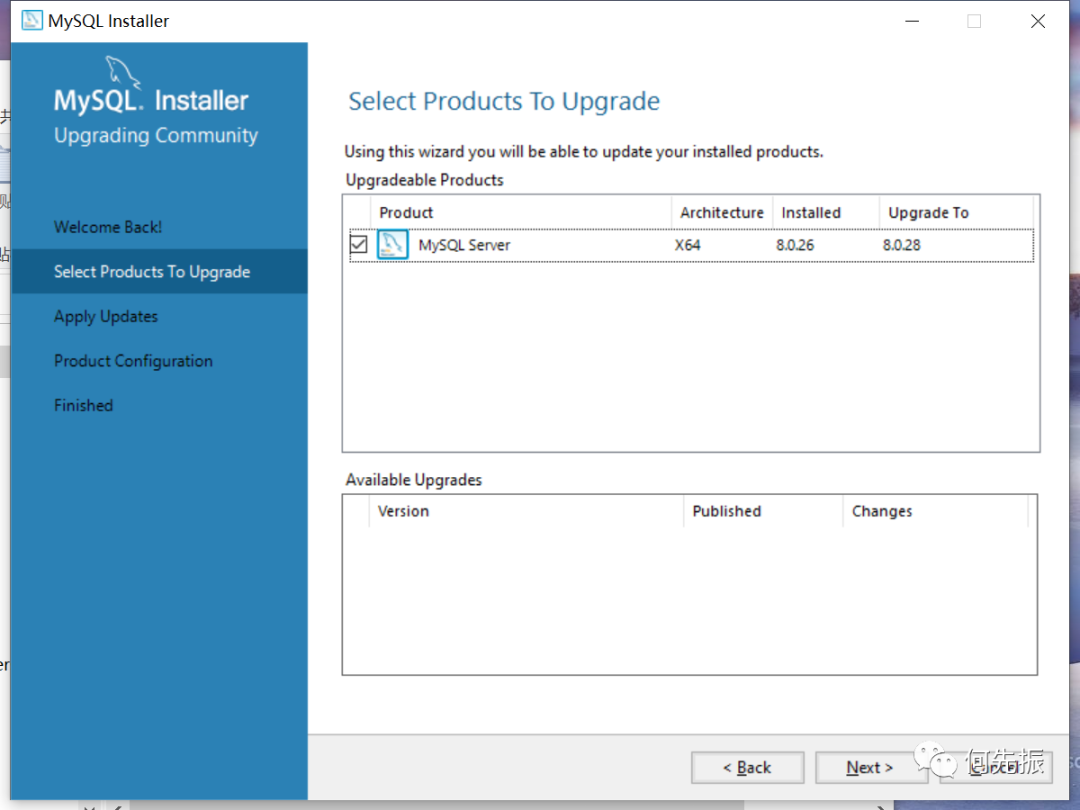The height and width of the screenshot is (810, 1080).
Task: Click the MySQL Server product icon
Action: (x=393, y=245)
